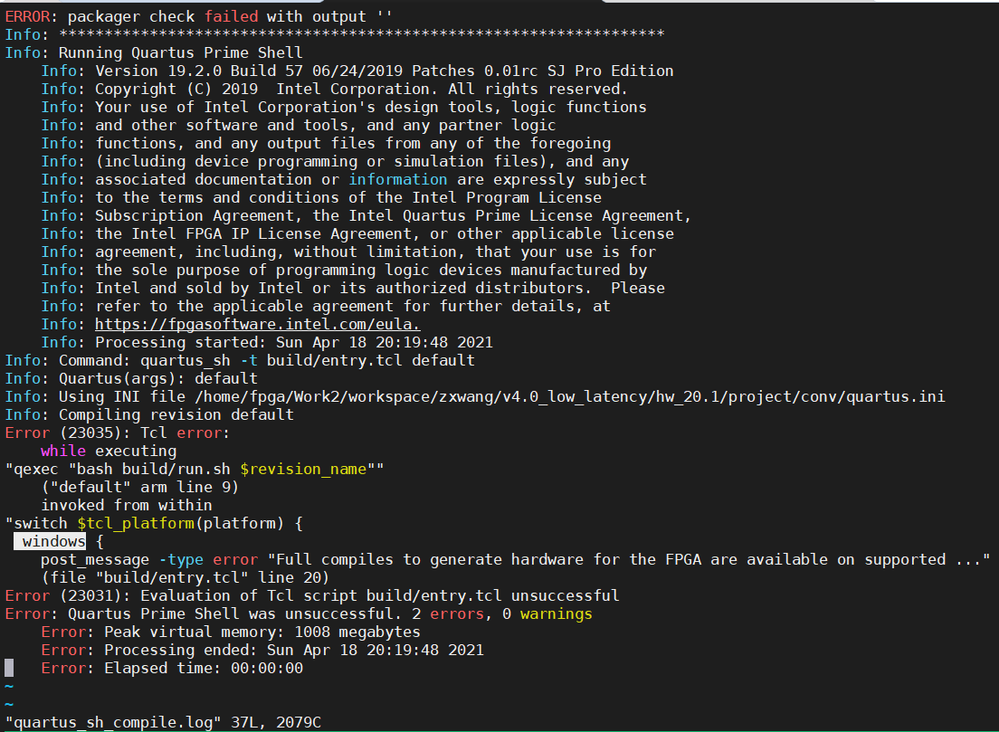Click the '("default" arm line 9)' text
Image resolution: width=999 pixels, height=732 pixels.
pyautogui.click(x=140, y=487)
